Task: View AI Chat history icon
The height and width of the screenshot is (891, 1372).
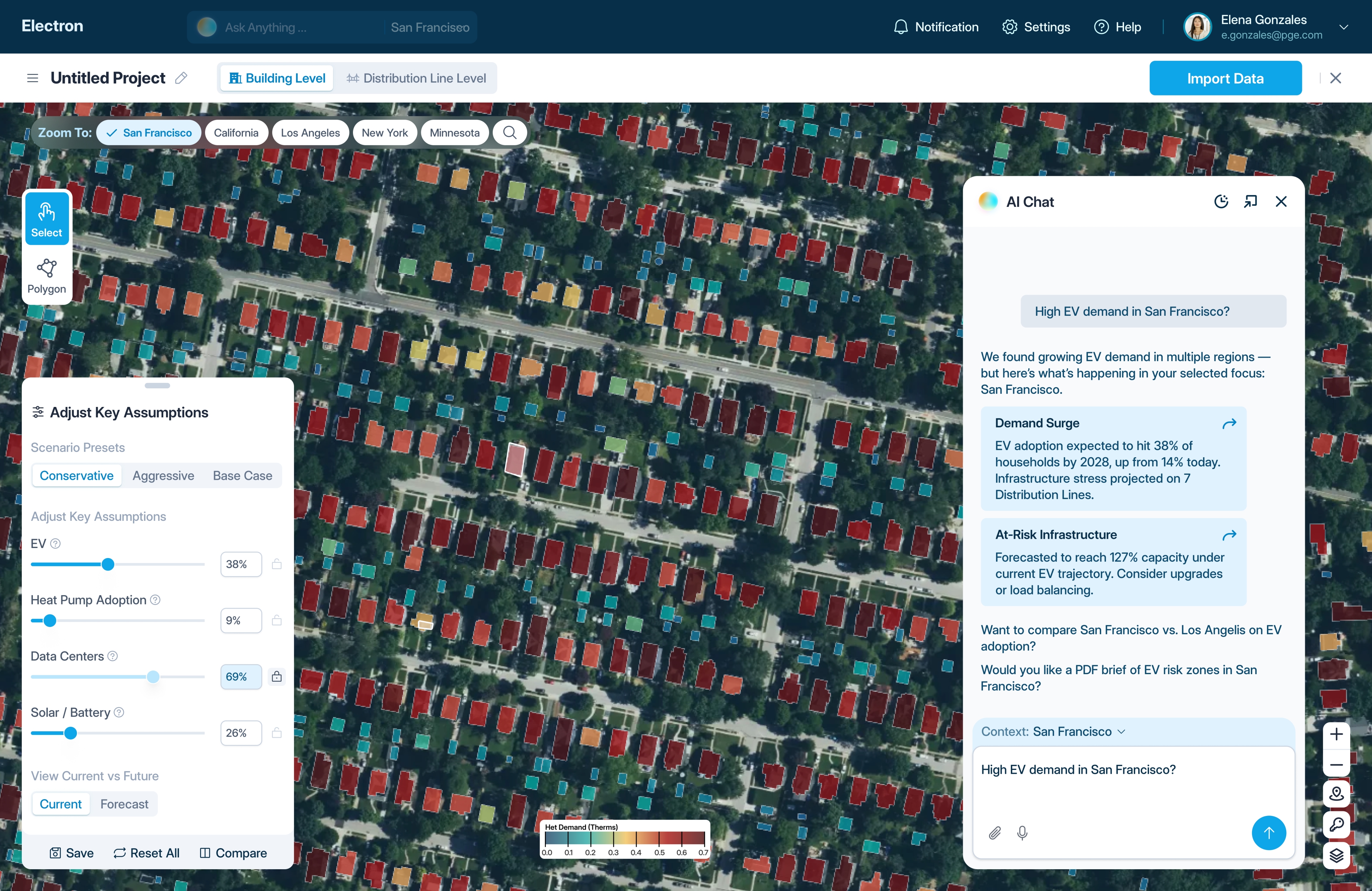Action: (1221, 201)
